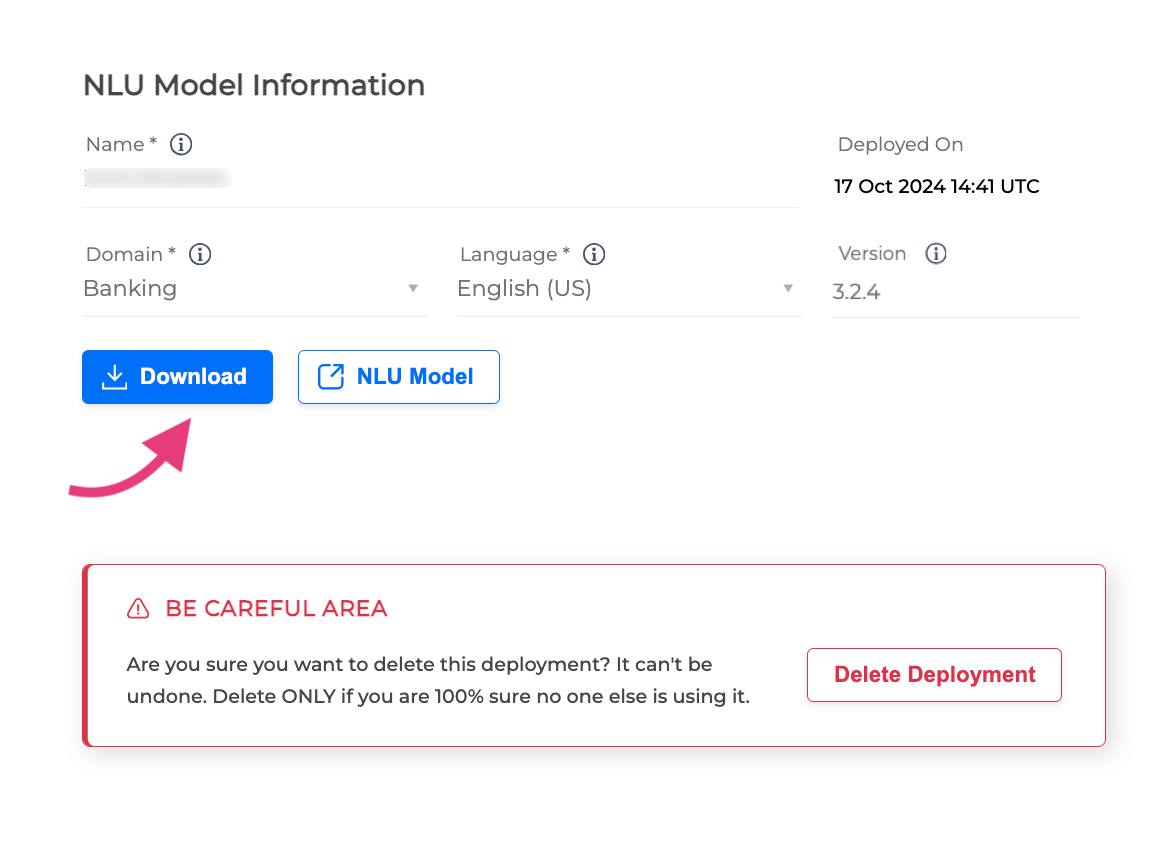
Task: Click the Language info icon
Action: 594,254
